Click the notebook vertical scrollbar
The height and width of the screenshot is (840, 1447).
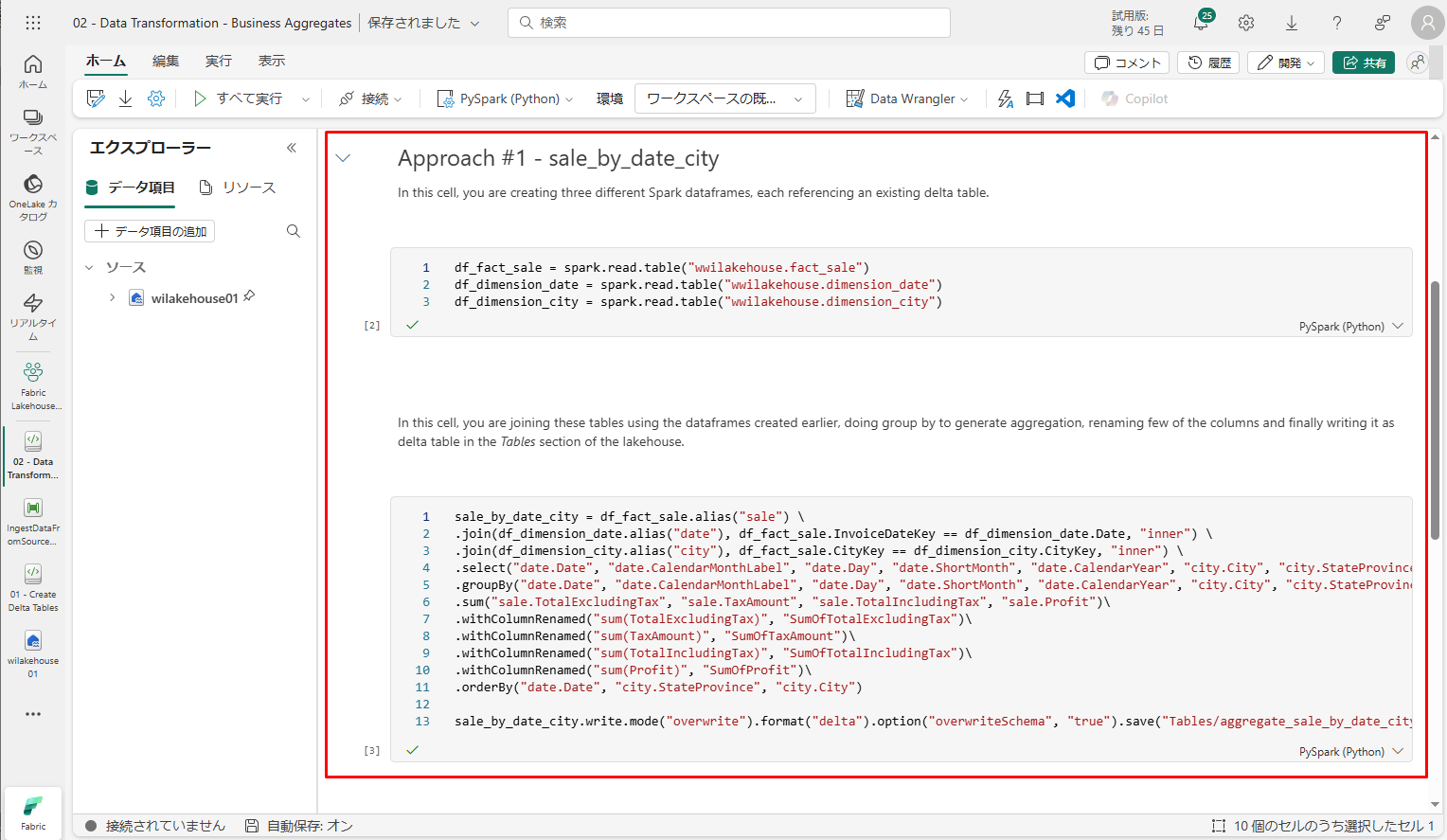[x=1435, y=407]
